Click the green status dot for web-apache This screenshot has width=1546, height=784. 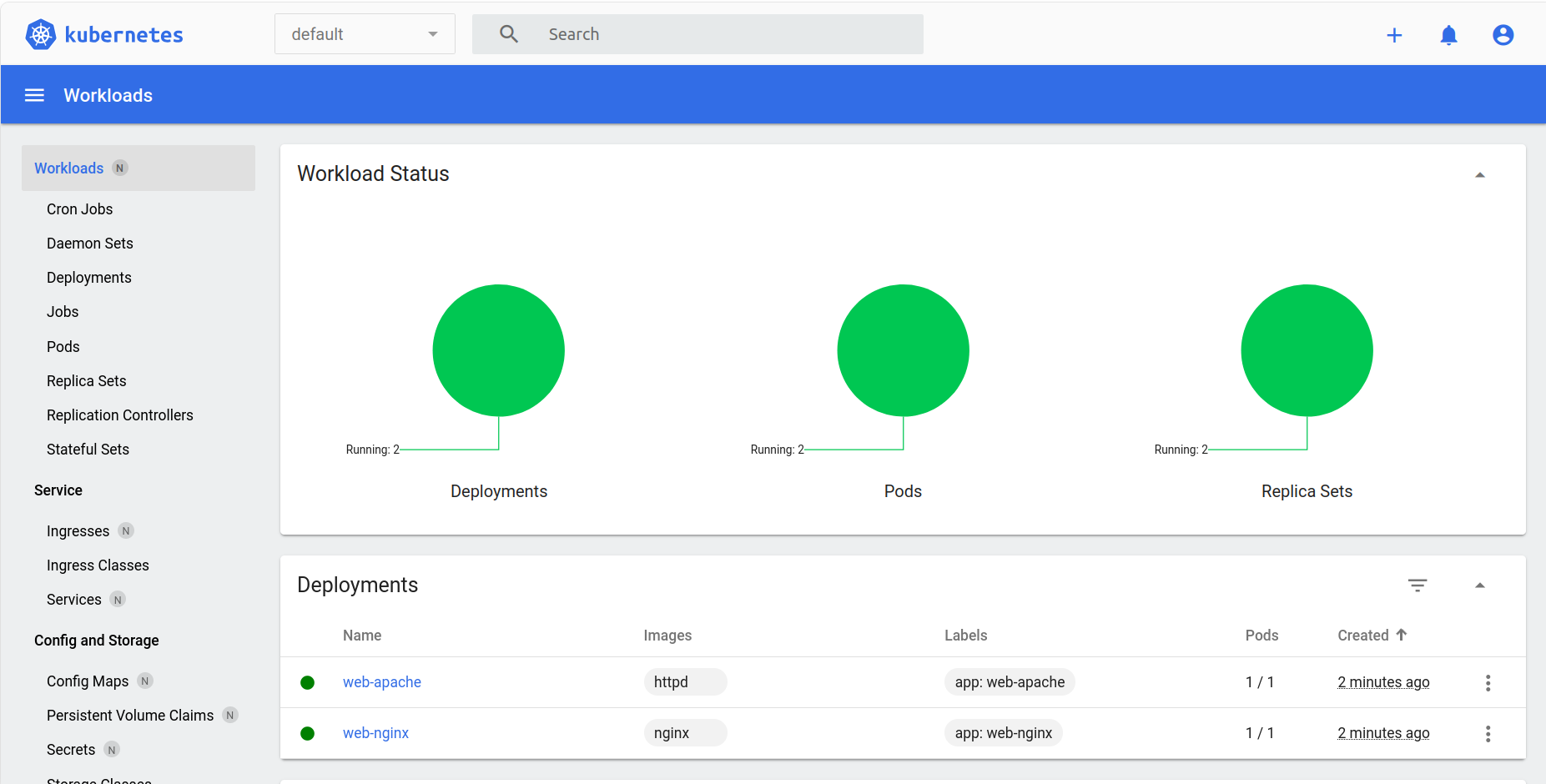click(307, 682)
